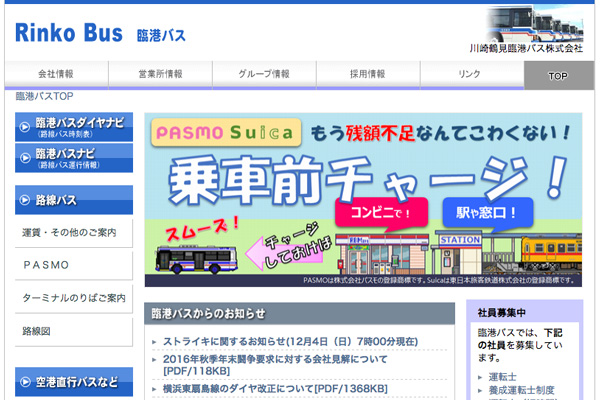Click arrow icon on 空港直行バスなど

click(x=25, y=382)
